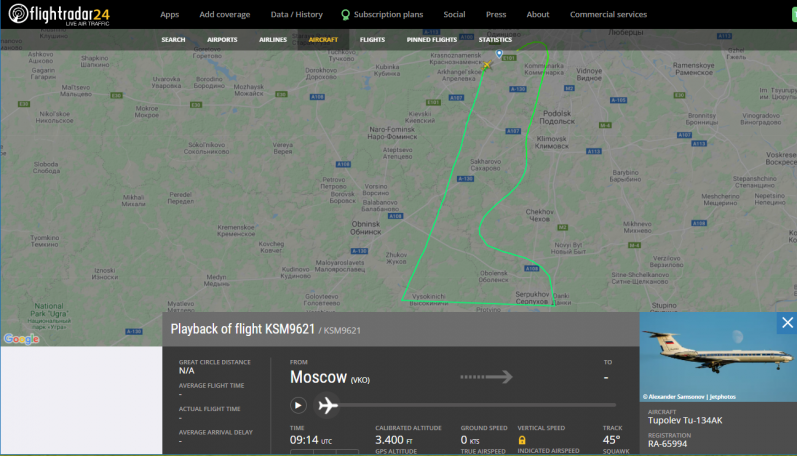Open the About page
This screenshot has width=797, height=456.
tap(538, 15)
